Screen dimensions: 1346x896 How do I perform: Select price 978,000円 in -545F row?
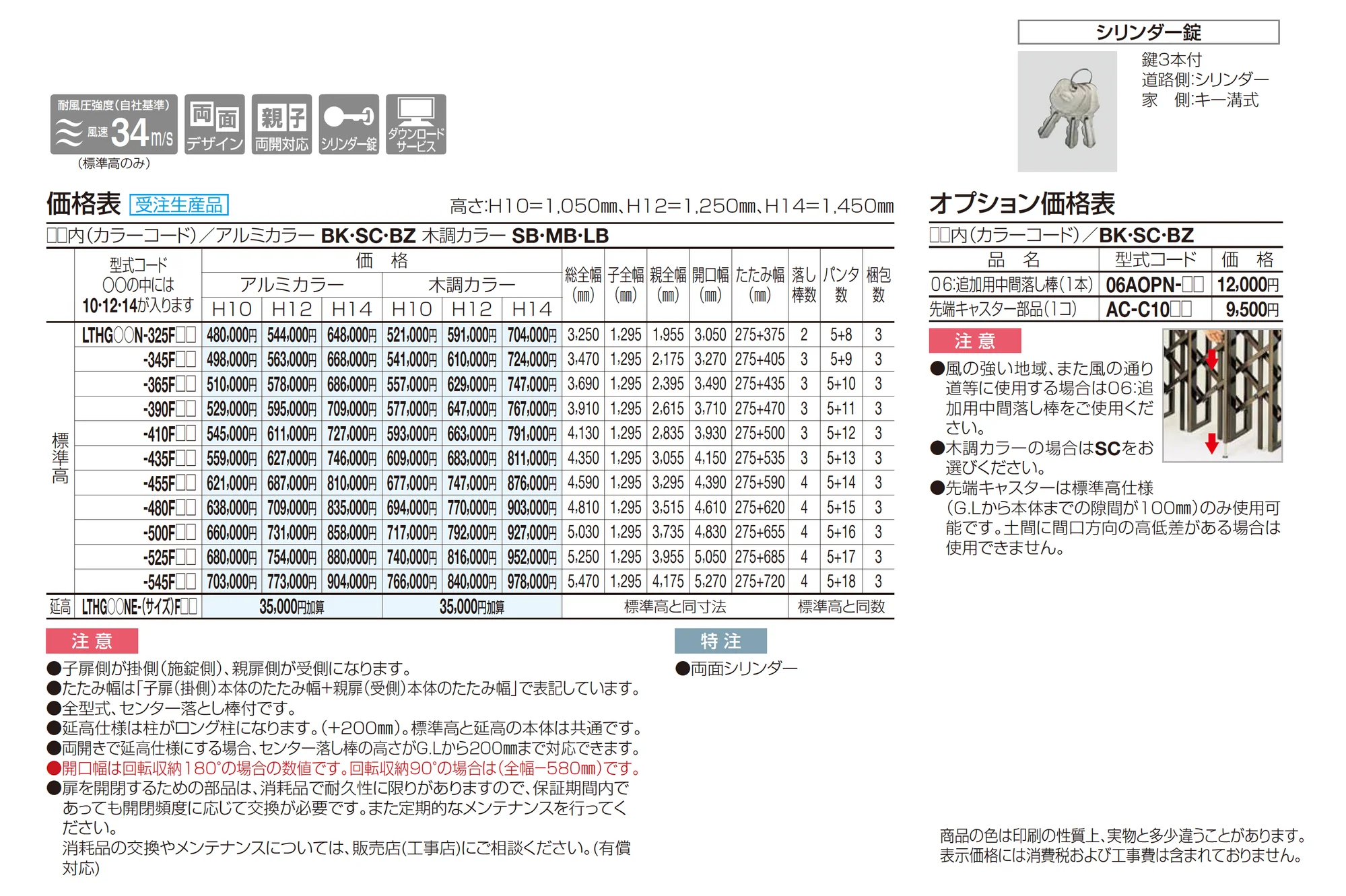(x=532, y=582)
